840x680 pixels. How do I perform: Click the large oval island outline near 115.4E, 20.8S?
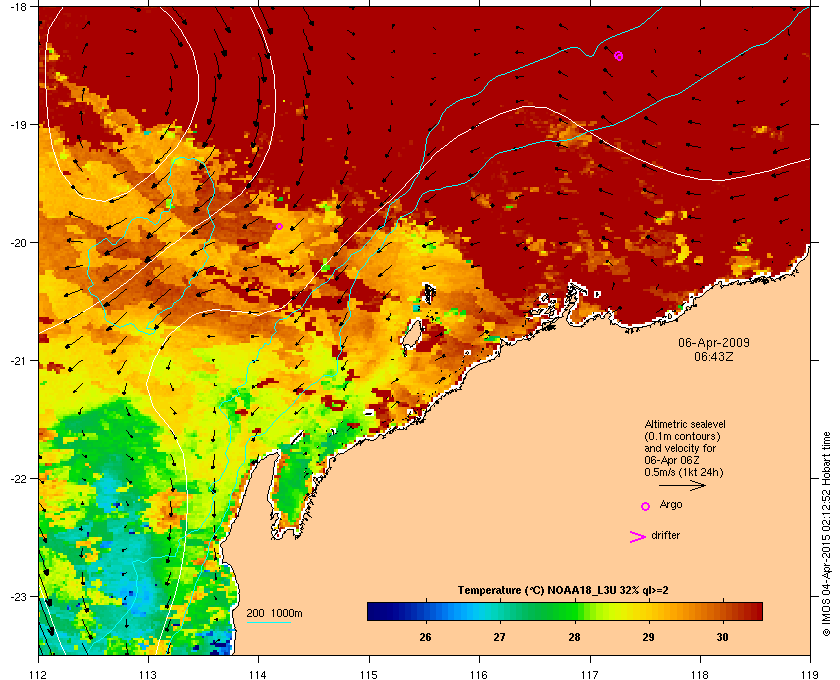pos(411,335)
